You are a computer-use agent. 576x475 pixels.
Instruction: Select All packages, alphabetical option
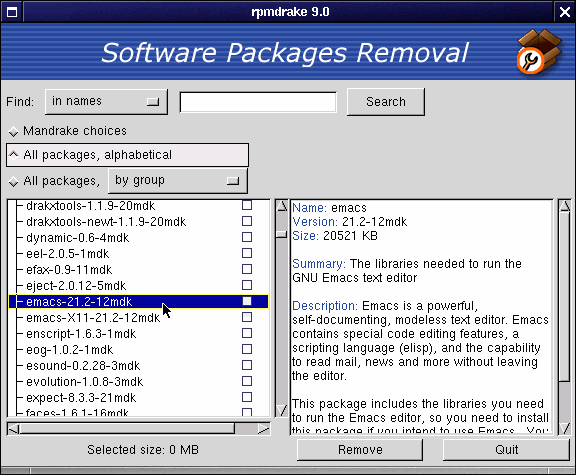click(127, 155)
